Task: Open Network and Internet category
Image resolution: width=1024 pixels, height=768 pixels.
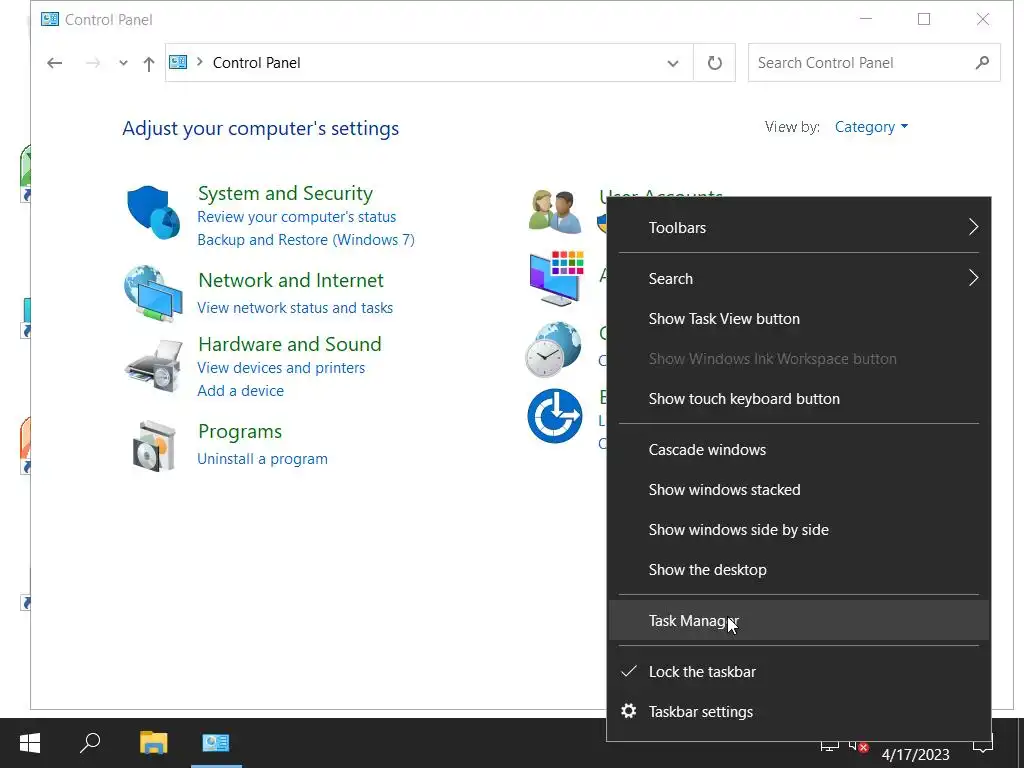Action: click(291, 280)
